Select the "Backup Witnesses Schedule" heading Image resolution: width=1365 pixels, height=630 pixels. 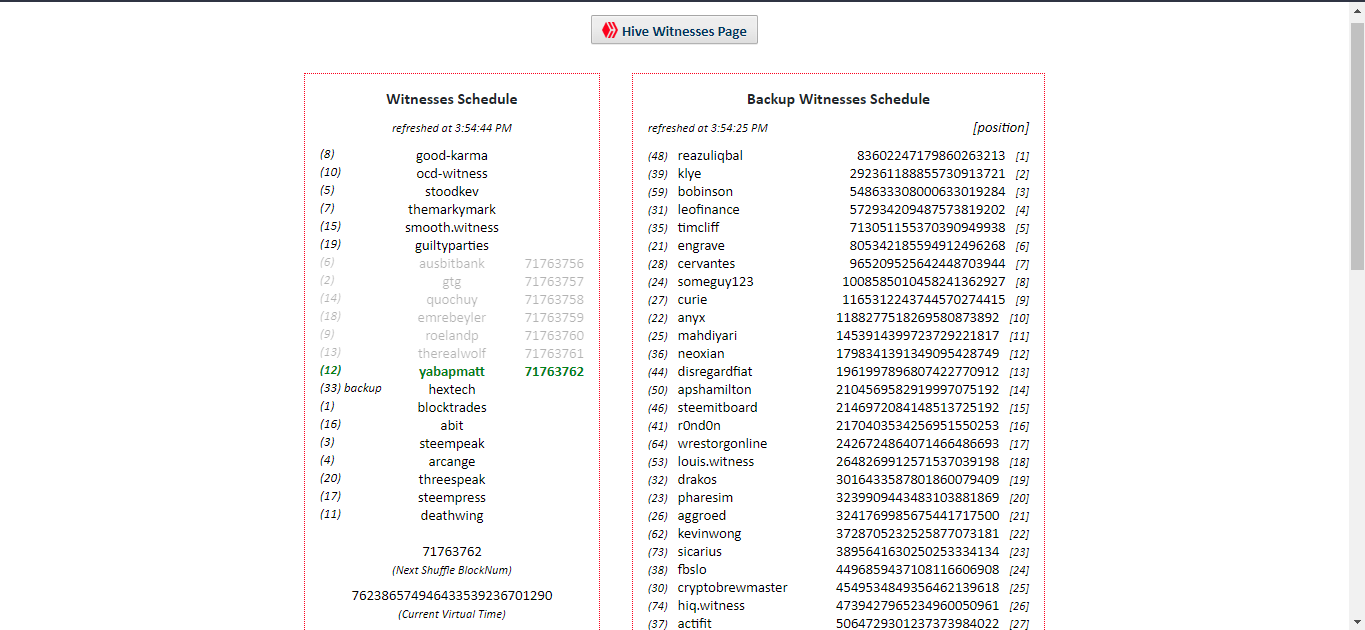(838, 99)
